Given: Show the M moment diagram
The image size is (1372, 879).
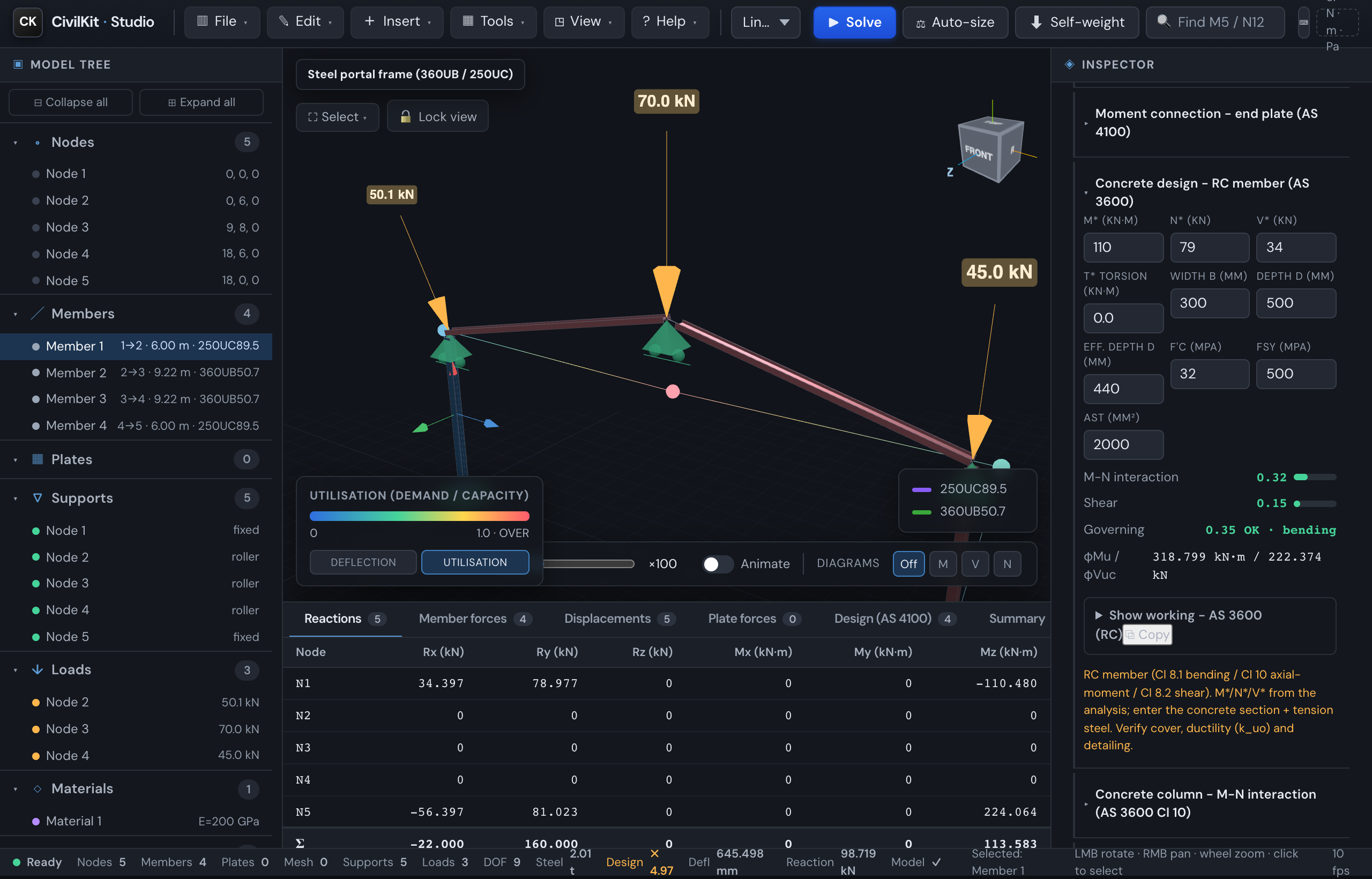Looking at the screenshot, I should click(943, 564).
